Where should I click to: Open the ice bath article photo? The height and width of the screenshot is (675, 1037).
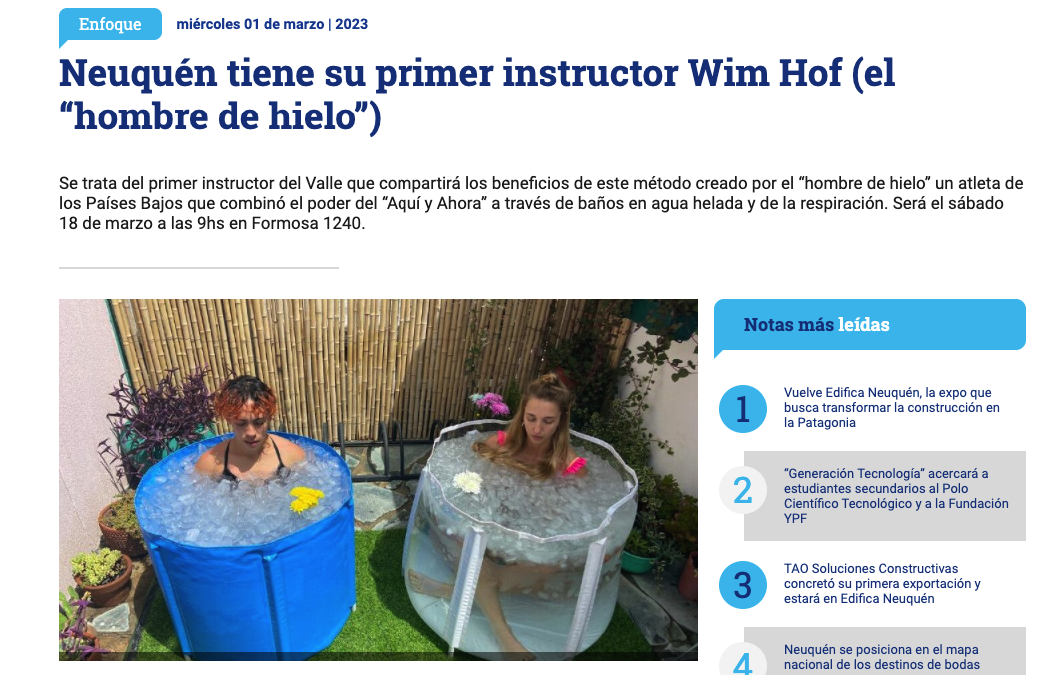pos(378,479)
